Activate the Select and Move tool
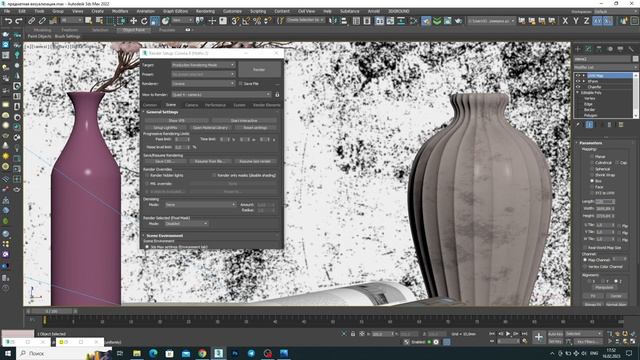Image resolution: width=640 pixels, height=360 pixels. click(x=133, y=21)
